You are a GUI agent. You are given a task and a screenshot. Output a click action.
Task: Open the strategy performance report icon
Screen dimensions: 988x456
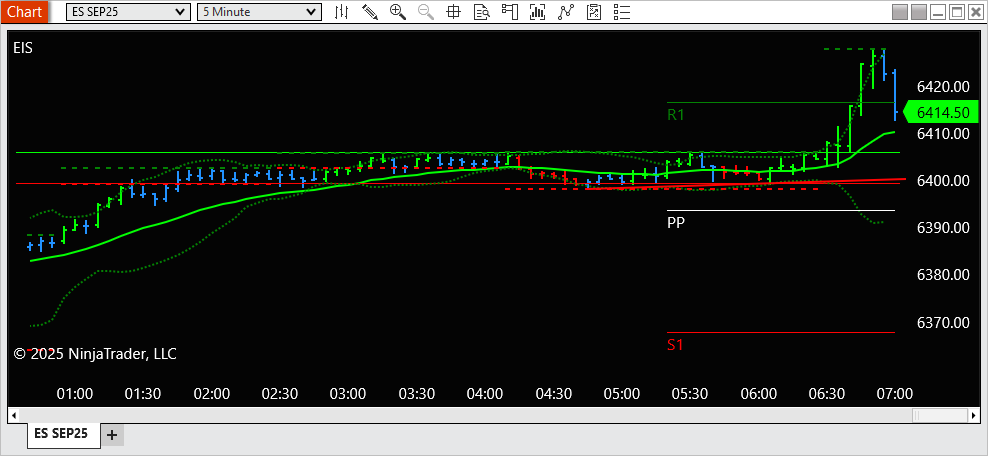tap(594, 11)
